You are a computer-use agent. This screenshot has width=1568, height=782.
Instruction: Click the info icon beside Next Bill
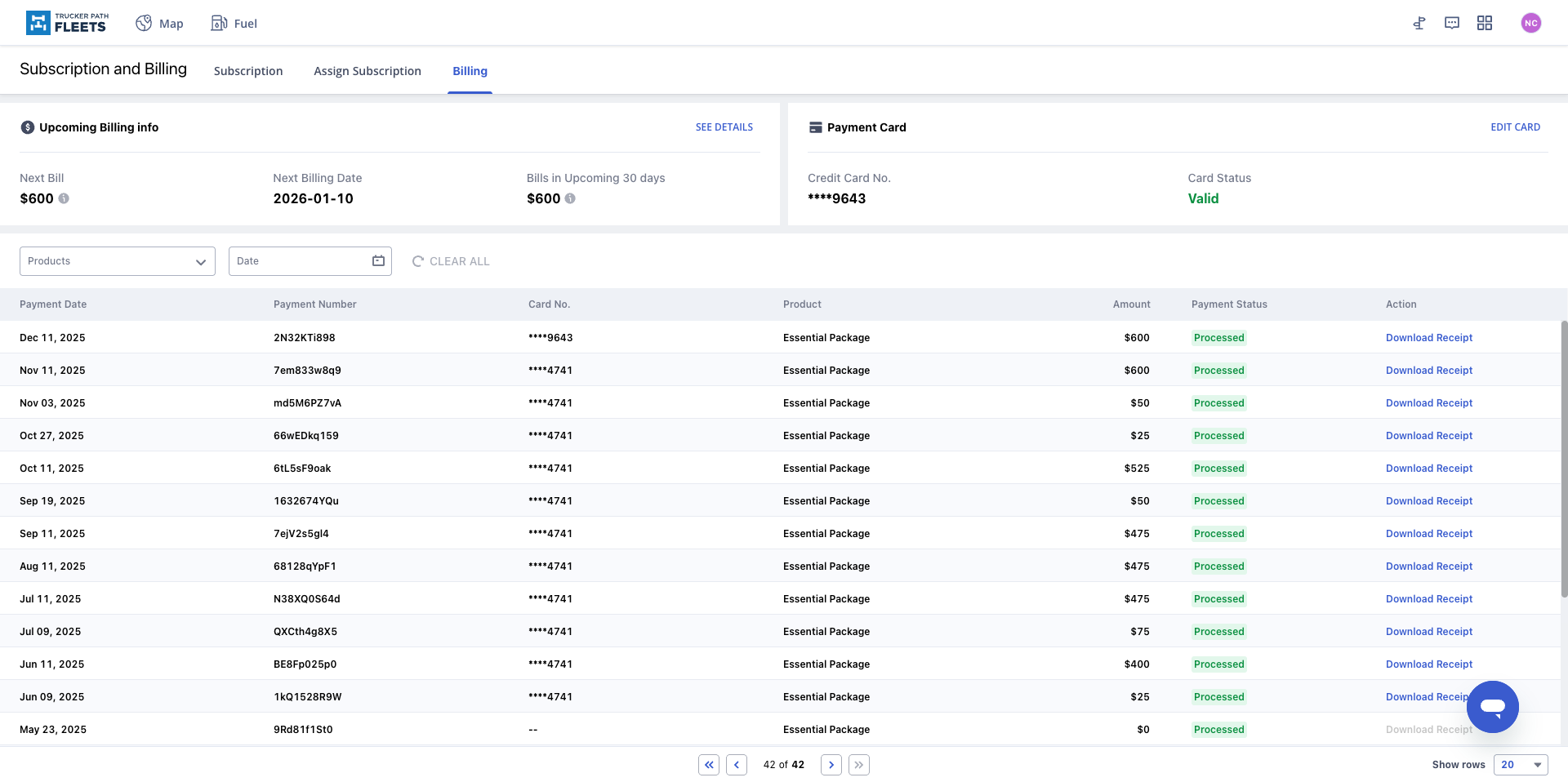pyautogui.click(x=64, y=198)
